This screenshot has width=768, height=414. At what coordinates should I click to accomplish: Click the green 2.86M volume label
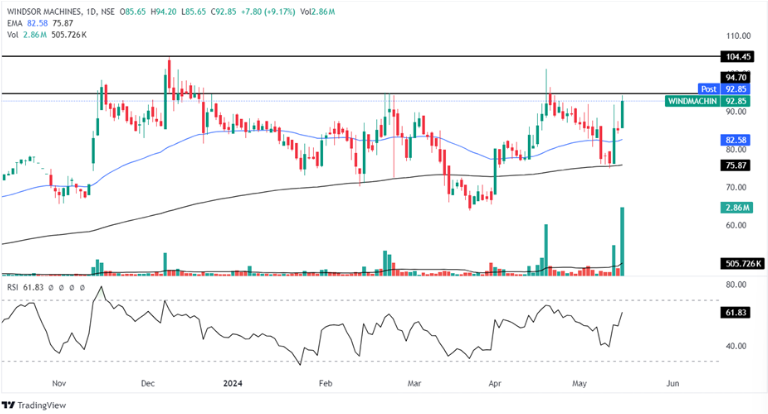click(737, 207)
